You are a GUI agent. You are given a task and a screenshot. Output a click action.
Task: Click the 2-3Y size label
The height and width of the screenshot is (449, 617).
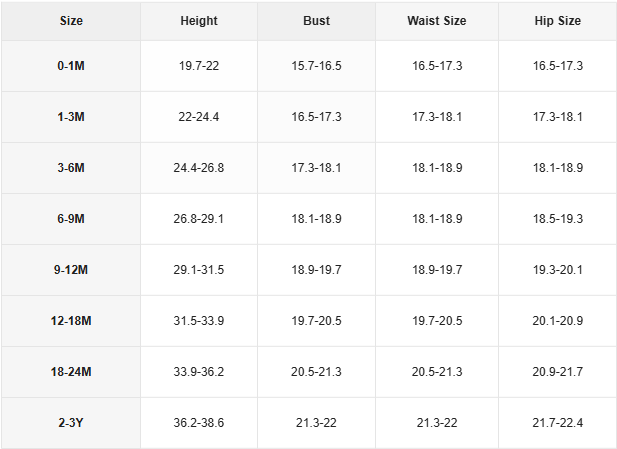71,423
